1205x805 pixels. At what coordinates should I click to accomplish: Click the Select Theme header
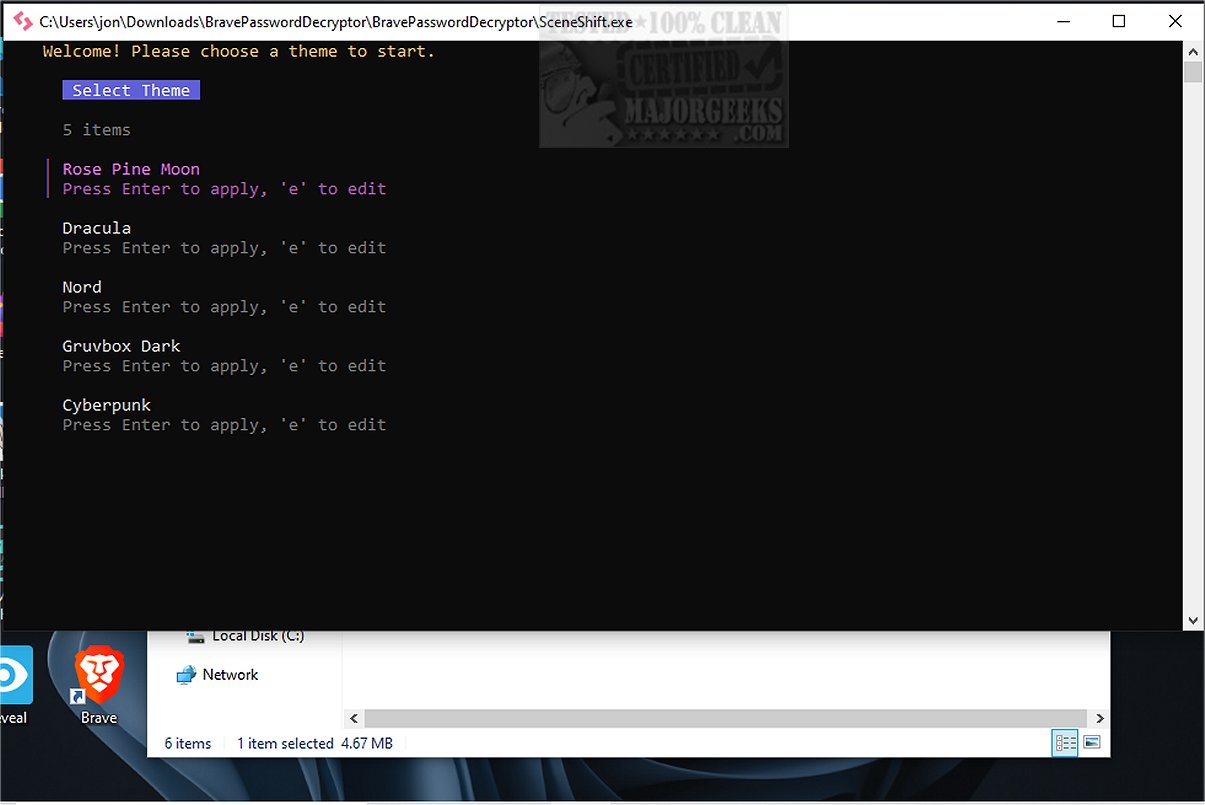point(131,91)
